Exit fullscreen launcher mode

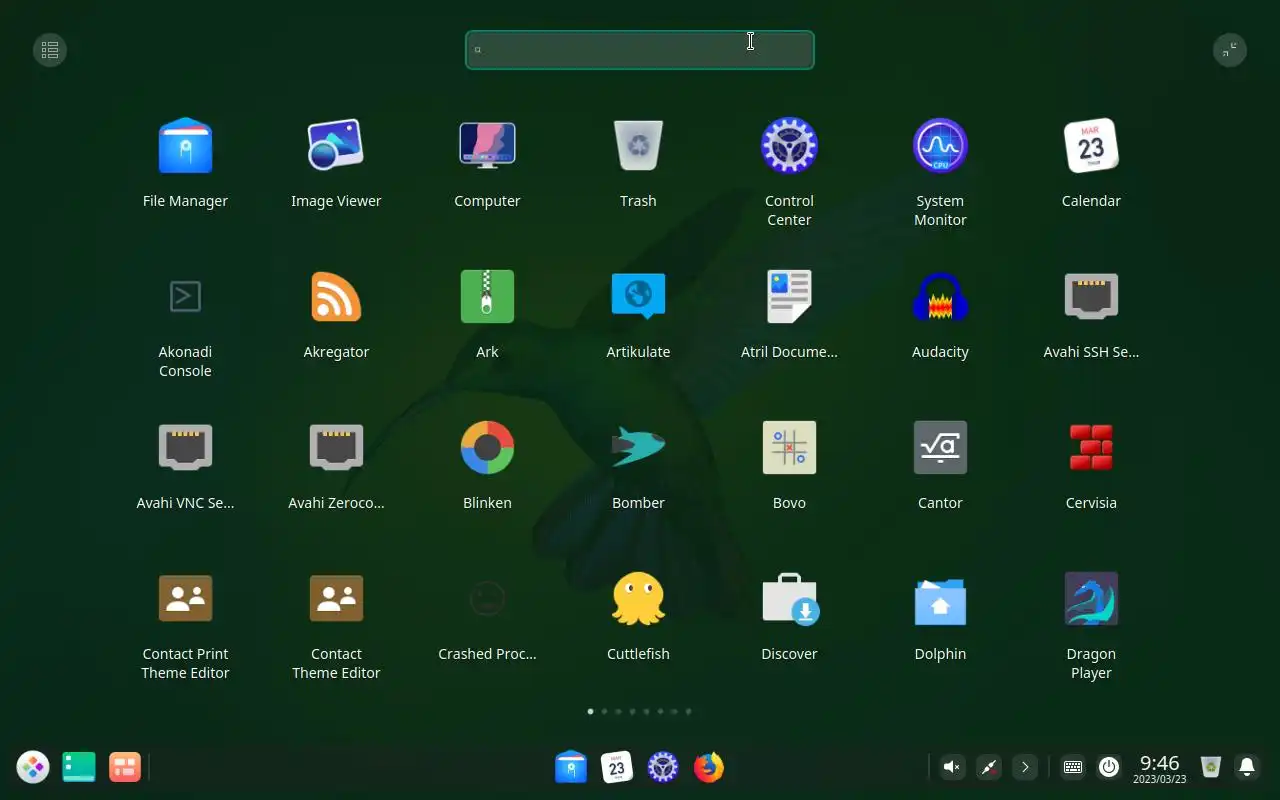click(1230, 50)
